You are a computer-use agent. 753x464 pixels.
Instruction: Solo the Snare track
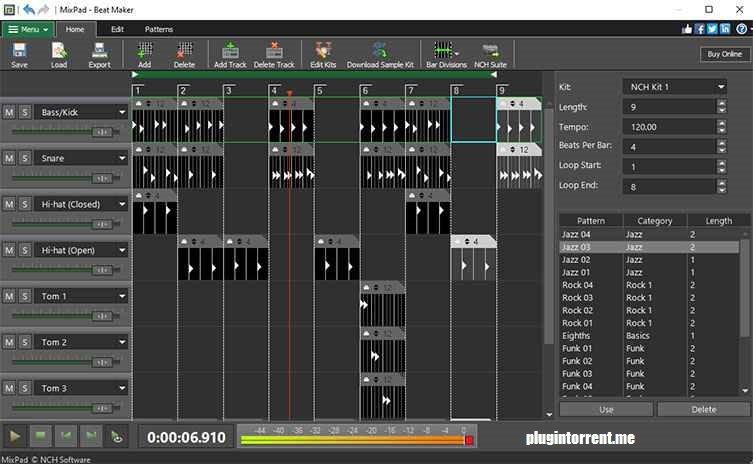pyautogui.click(x=25, y=158)
